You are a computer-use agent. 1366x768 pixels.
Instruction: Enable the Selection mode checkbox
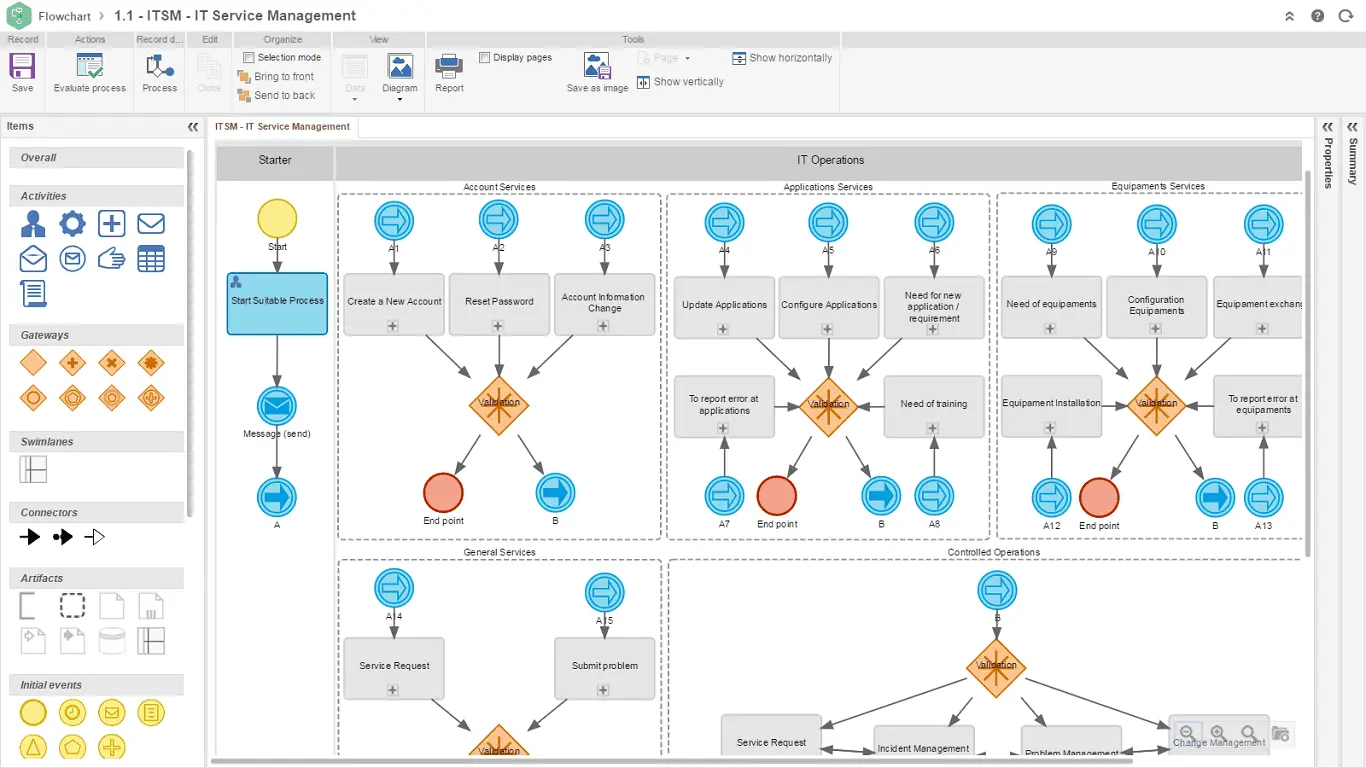[249, 58]
